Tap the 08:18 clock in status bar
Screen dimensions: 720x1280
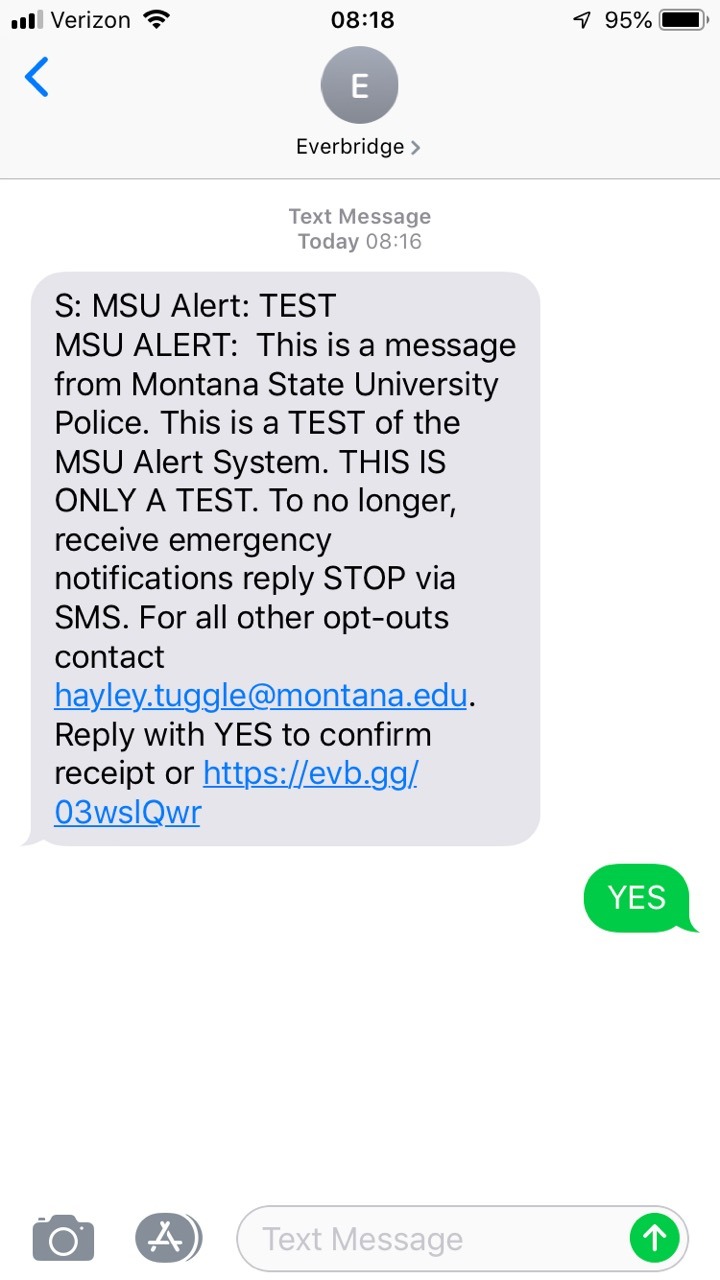click(362, 20)
